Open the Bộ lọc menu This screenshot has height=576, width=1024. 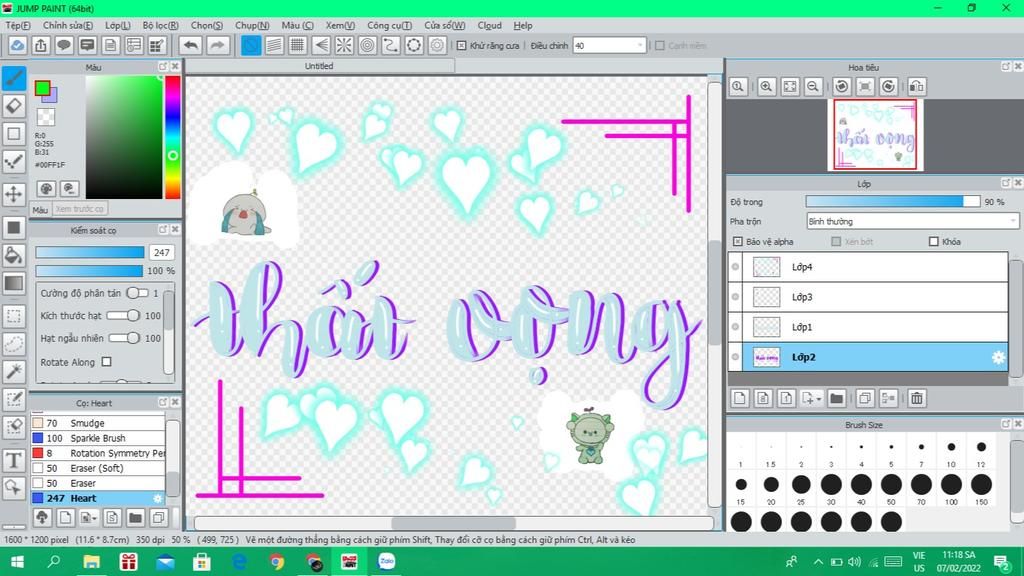coord(161,25)
